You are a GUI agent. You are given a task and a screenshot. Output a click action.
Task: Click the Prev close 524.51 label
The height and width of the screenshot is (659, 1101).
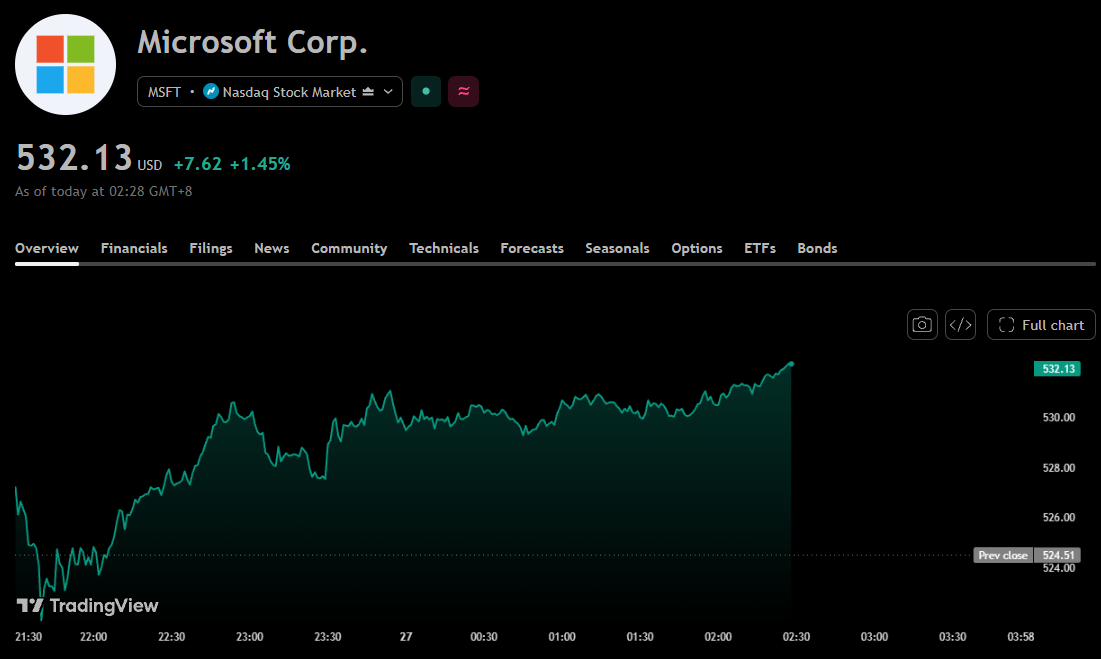(x=1027, y=555)
